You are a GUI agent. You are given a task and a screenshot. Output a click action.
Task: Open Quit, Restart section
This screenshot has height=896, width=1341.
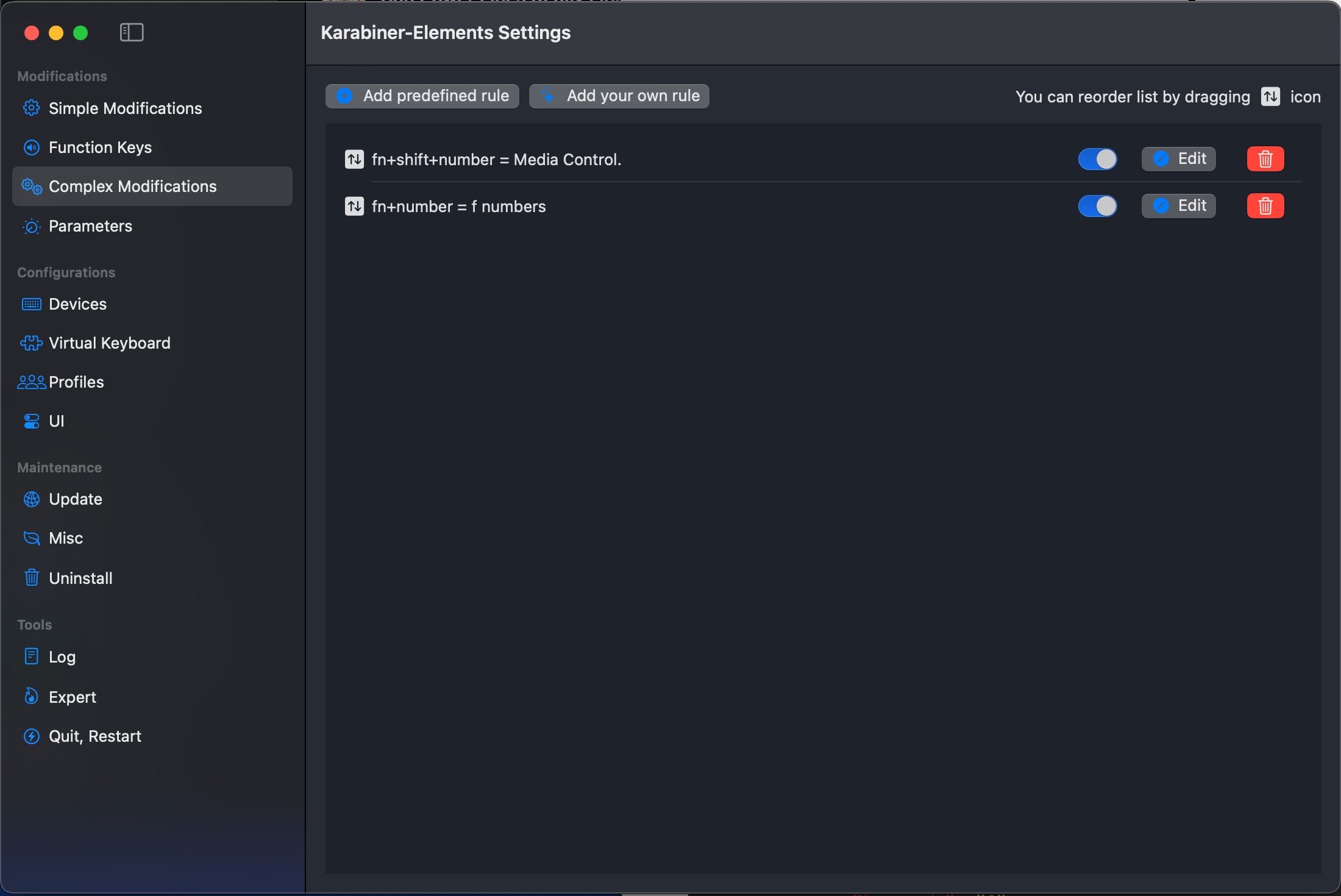(152, 736)
